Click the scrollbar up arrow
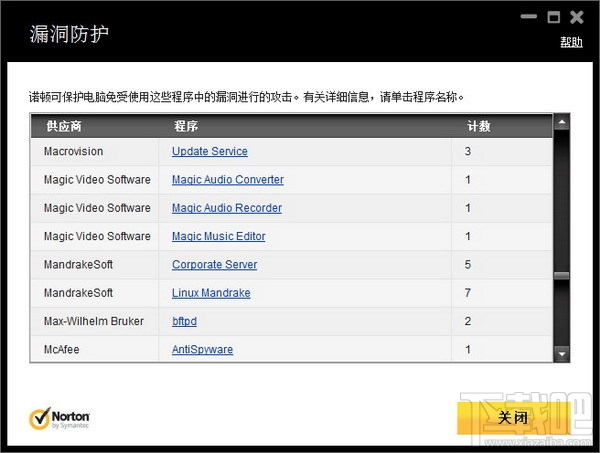The height and width of the screenshot is (453, 600). point(562,122)
